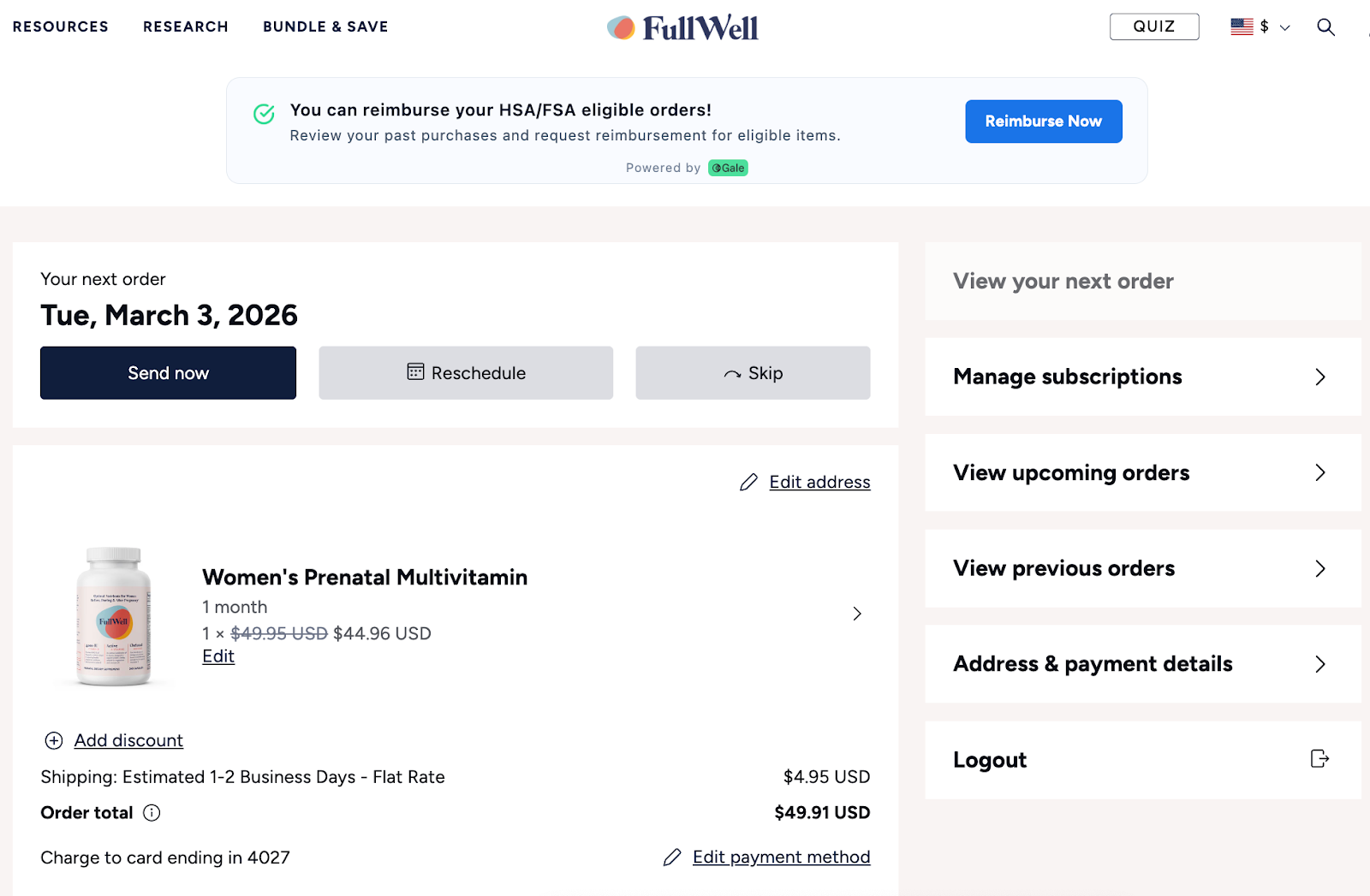1370x896 pixels.
Task: Click the Logout exit icon
Action: tap(1319, 759)
